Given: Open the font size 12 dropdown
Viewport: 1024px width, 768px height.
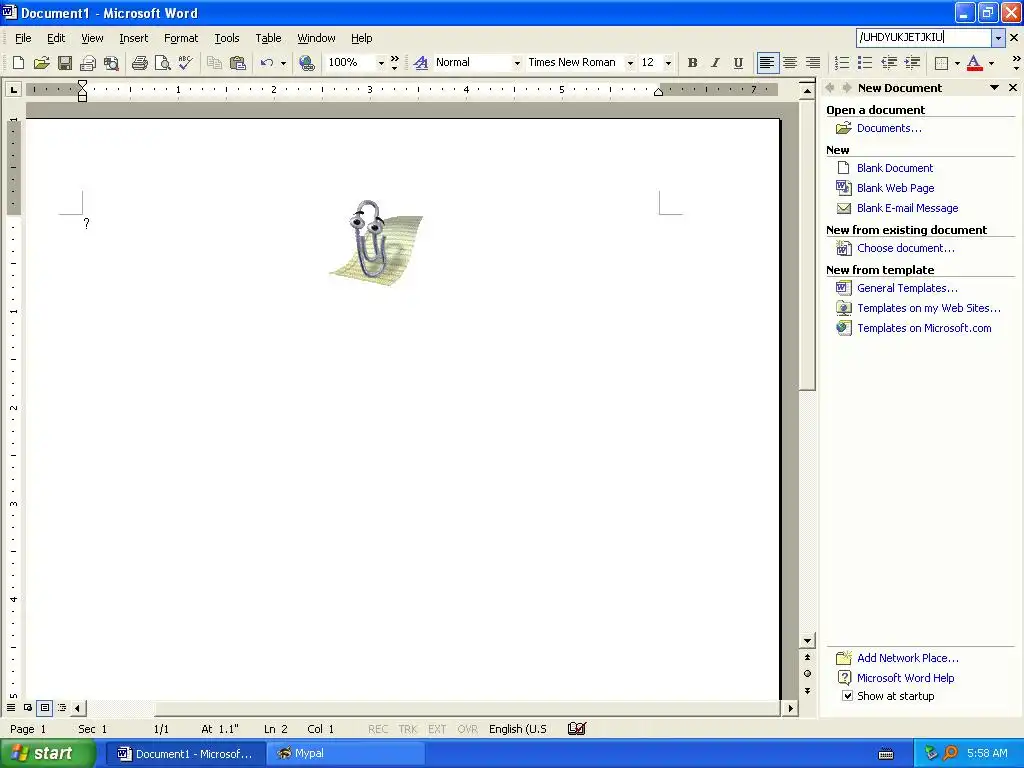Looking at the screenshot, I should (x=668, y=63).
